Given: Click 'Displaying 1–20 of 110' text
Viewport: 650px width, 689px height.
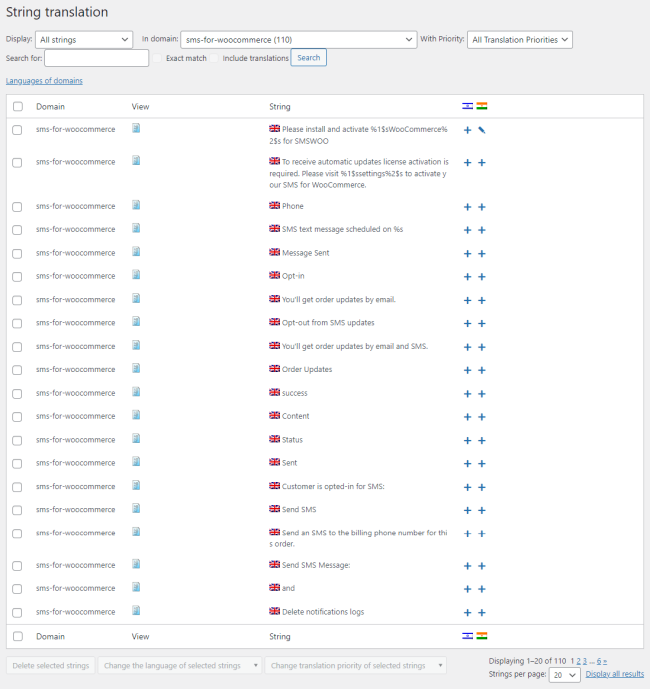Looking at the screenshot, I should [527, 661].
